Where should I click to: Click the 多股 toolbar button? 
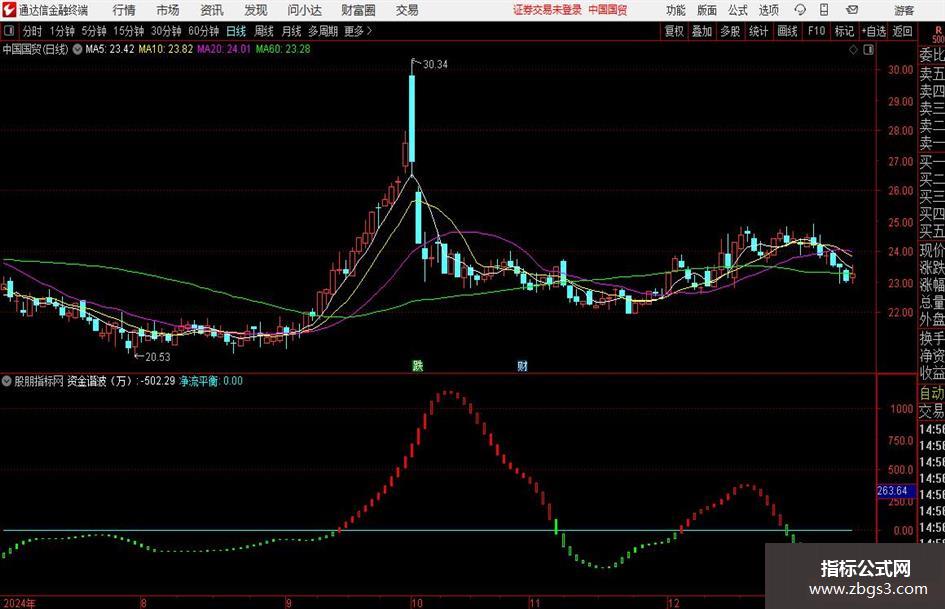click(x=730, y=31)
